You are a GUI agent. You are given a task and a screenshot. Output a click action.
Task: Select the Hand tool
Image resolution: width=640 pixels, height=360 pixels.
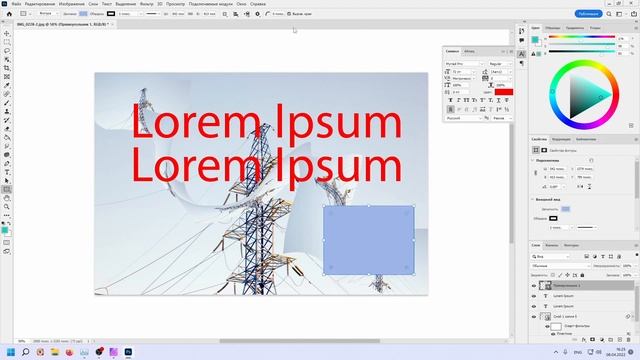[x=7, y=198]
